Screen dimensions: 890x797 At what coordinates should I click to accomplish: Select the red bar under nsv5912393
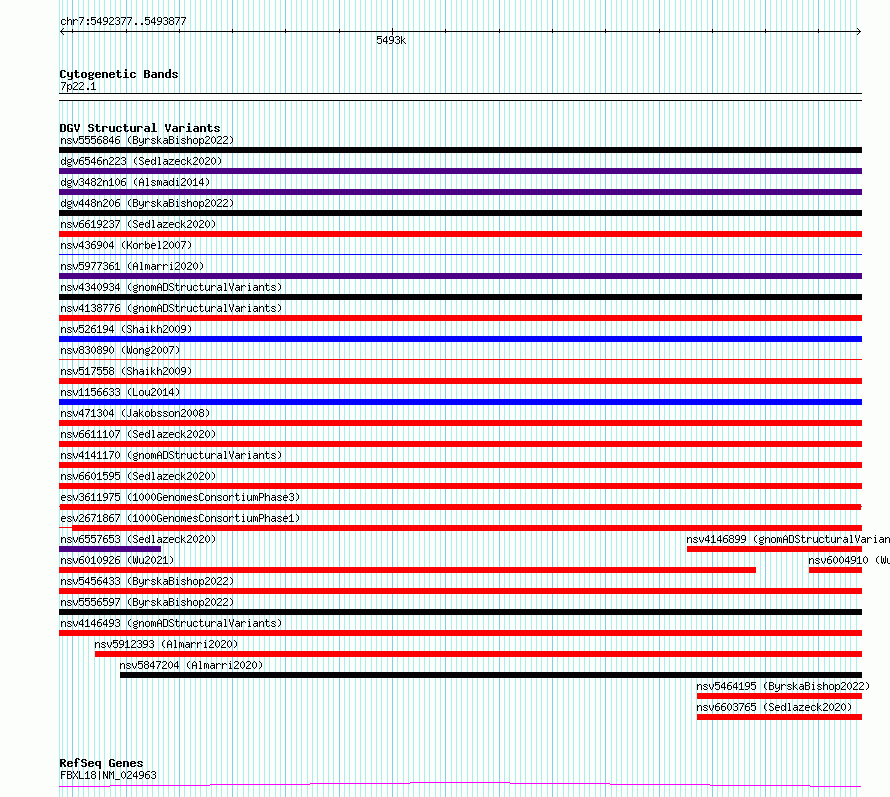(478, 654)
